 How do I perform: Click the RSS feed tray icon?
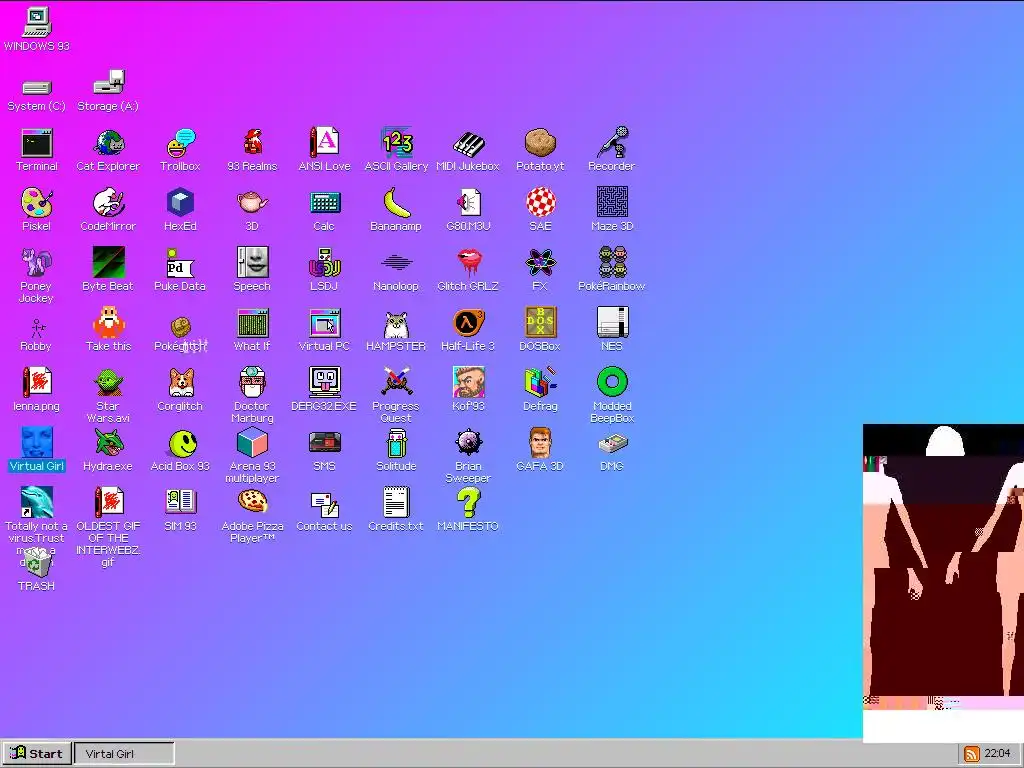click(x=972, y=754)
